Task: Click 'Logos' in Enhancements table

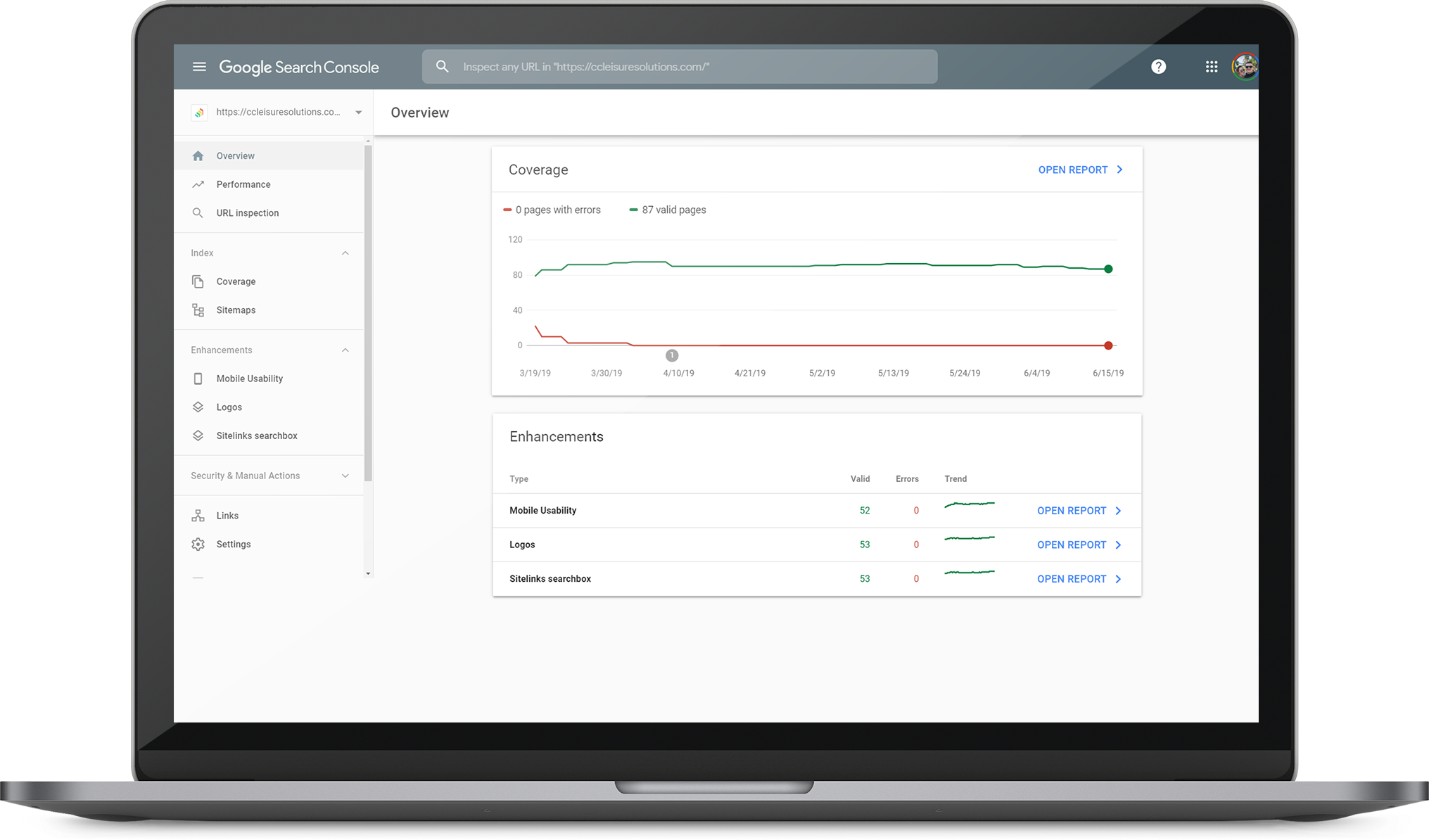Action: point(522,545)
